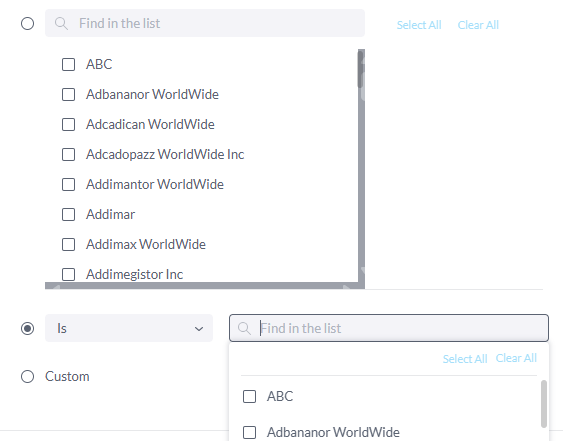The width and height of the screenshot is (563, 441).
Task: Select the radio button next to Is
Action: (x=27, y=328)
